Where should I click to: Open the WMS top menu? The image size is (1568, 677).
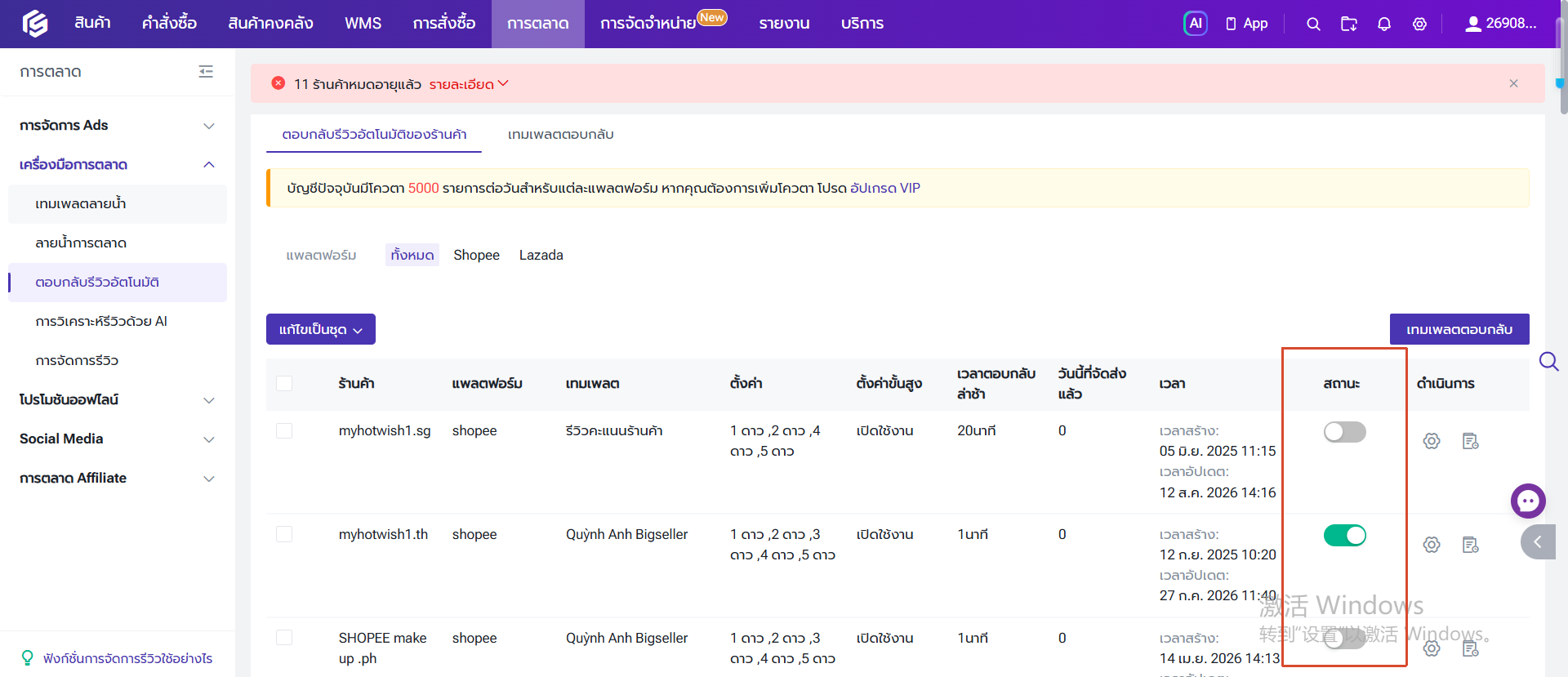tap(363, 24)
